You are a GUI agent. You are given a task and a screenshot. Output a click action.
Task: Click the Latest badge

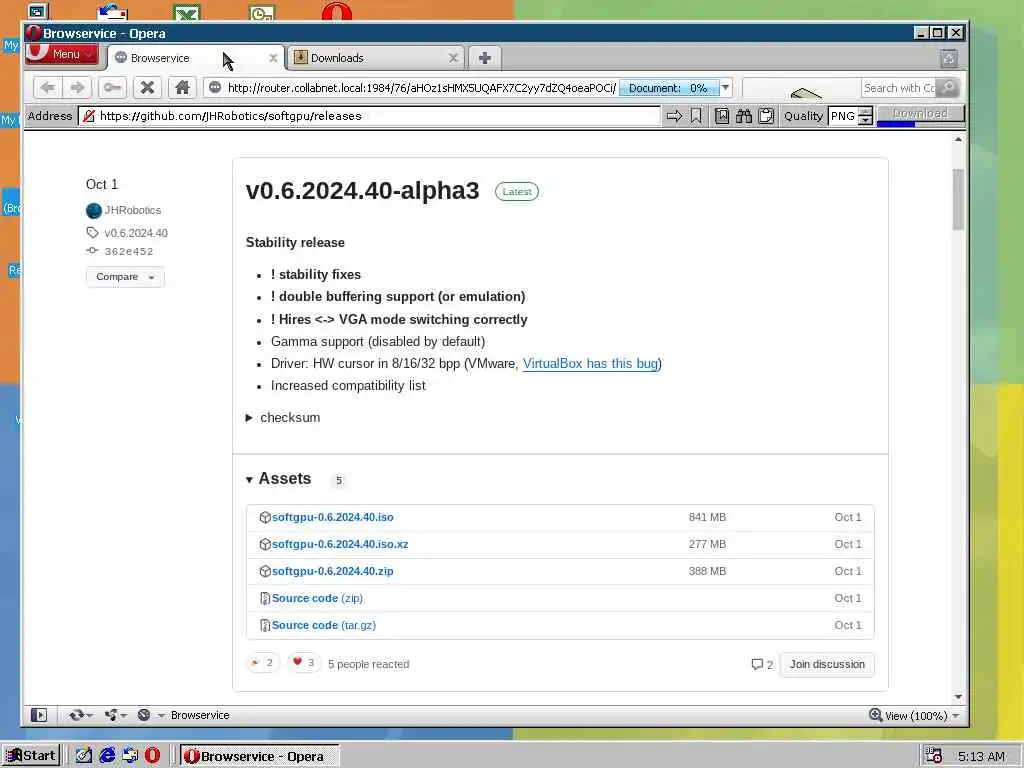click(517, 191)
